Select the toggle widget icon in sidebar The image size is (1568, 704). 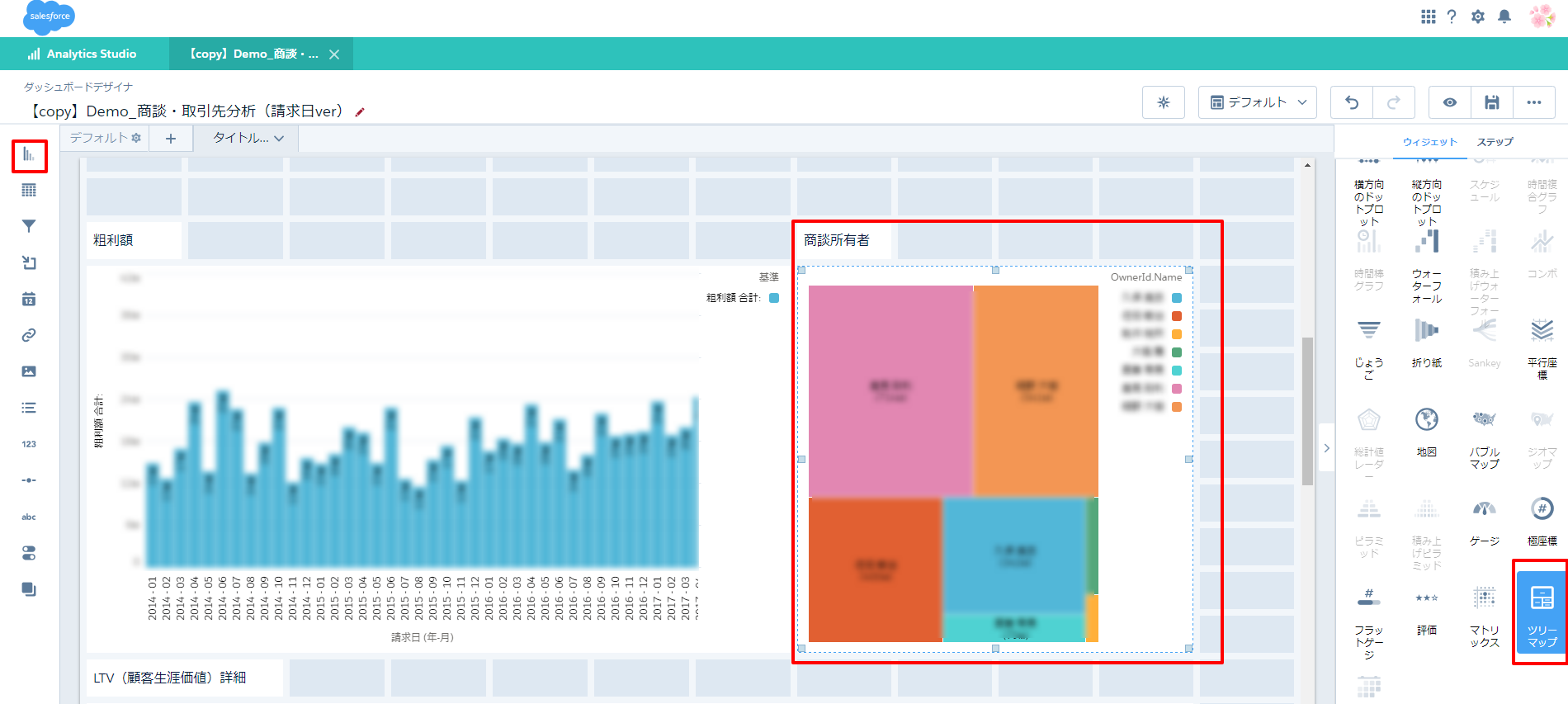point(29,553)
